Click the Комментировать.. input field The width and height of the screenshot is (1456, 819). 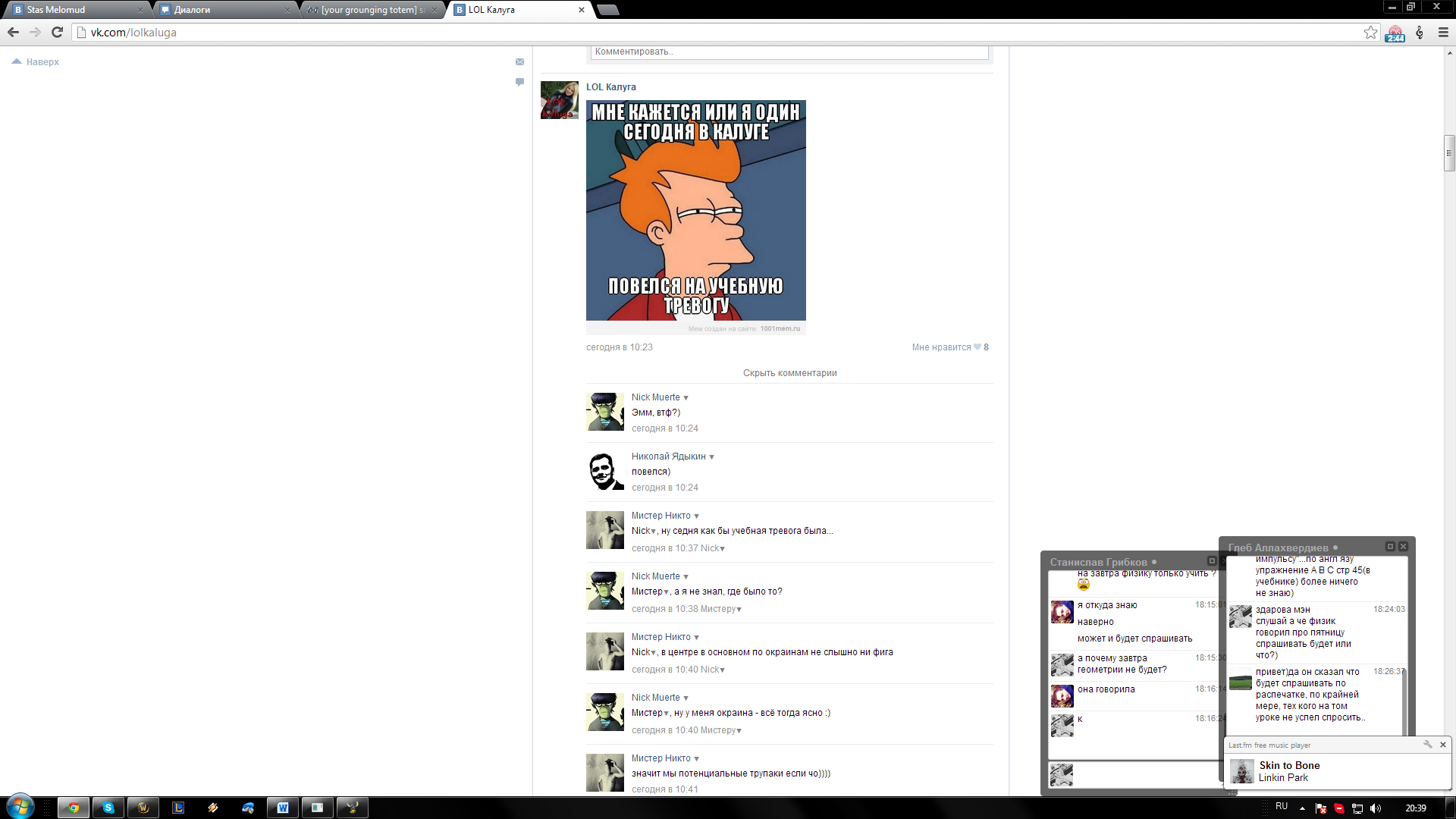(789, 52)
